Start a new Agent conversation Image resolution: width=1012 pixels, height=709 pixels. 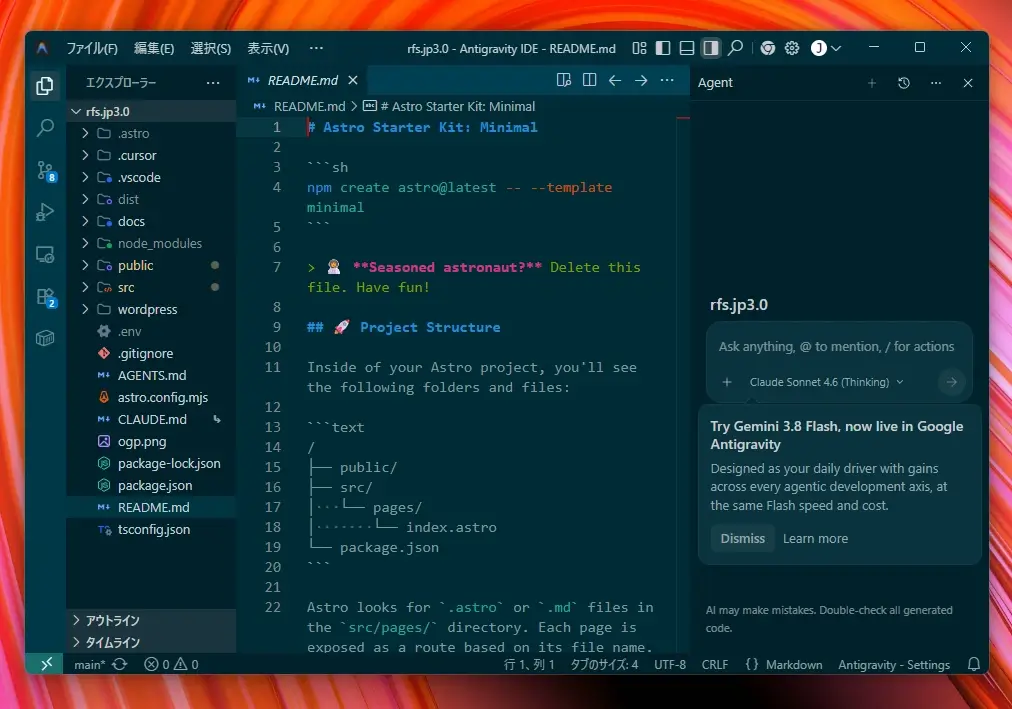872,83
